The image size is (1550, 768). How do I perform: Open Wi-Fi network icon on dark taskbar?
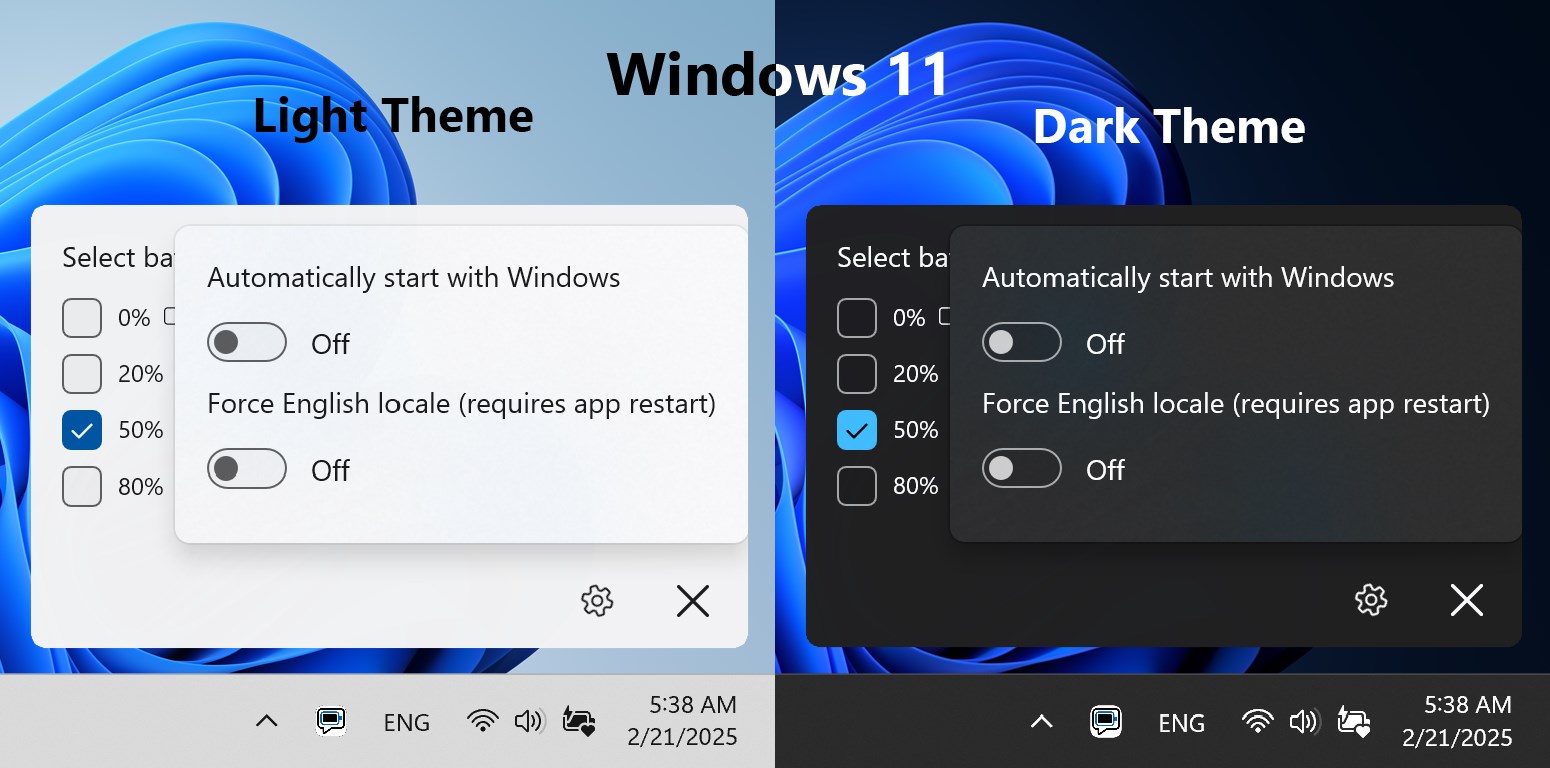click(1257, 721)
